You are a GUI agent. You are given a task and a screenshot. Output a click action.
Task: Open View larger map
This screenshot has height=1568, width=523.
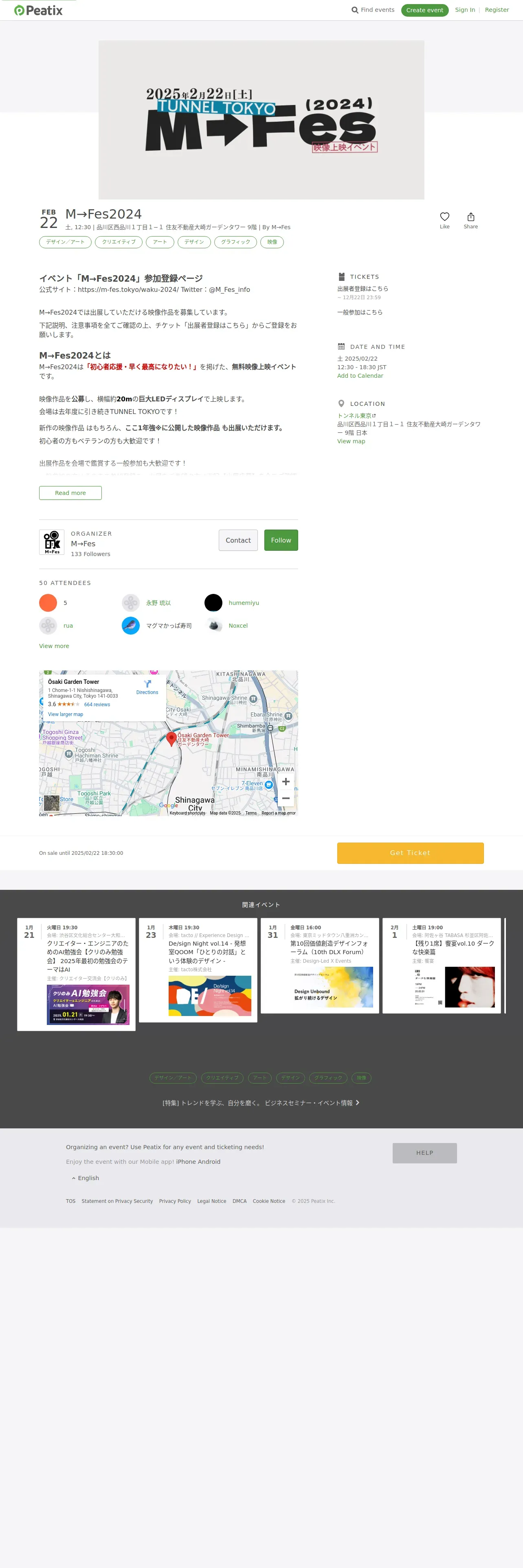tap(66, 715)
